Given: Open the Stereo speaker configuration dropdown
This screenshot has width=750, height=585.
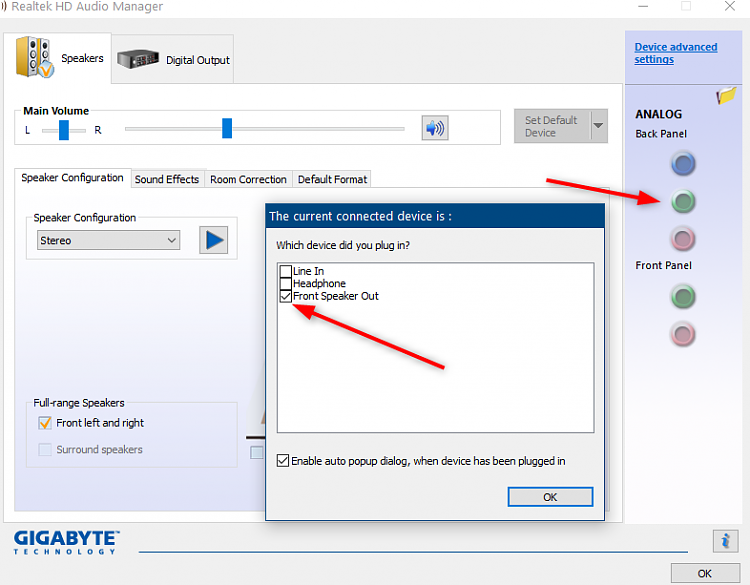Looking at the screenshot, I should pyautogui.click(x=109, y=240).
